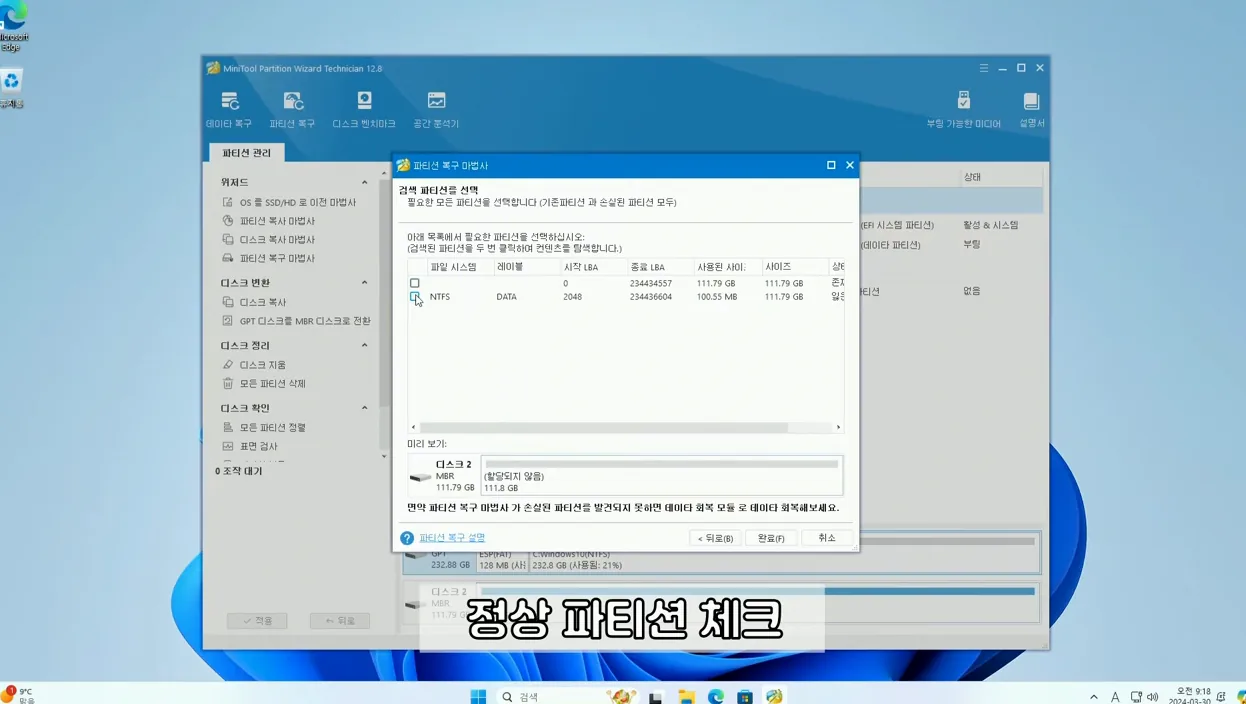Viewport: 1246px width, 704px height.
Task: Choose 모든 파티션 정렬 in sidebar
Action: click(x=264, y=428)
